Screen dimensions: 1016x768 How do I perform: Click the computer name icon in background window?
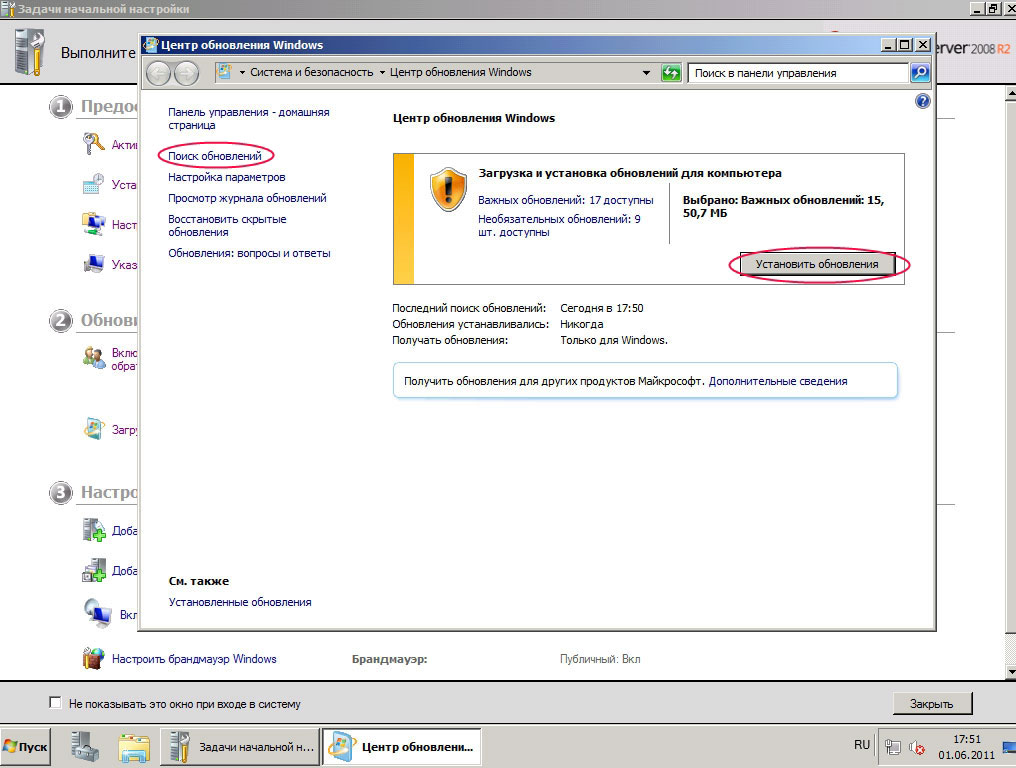[93, 264]
